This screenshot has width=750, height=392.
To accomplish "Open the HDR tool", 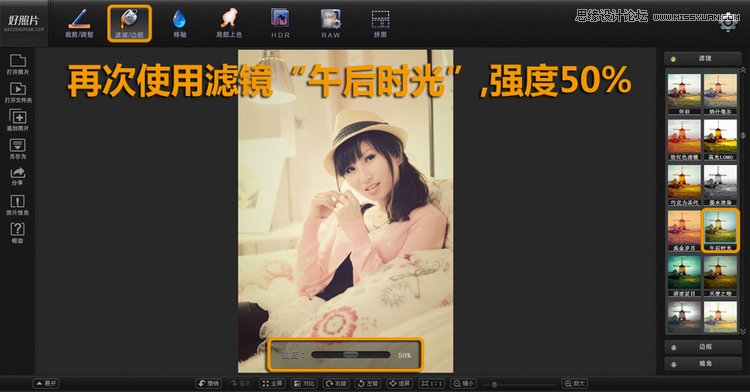I will tap(280, 23).
